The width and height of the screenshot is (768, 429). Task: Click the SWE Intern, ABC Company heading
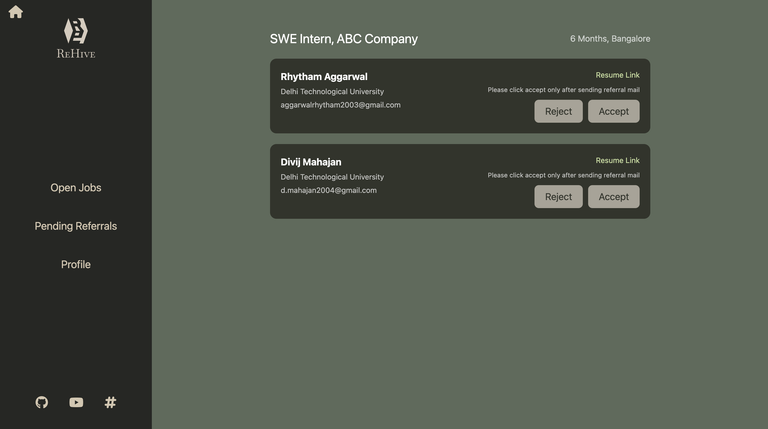coord(344,39)
